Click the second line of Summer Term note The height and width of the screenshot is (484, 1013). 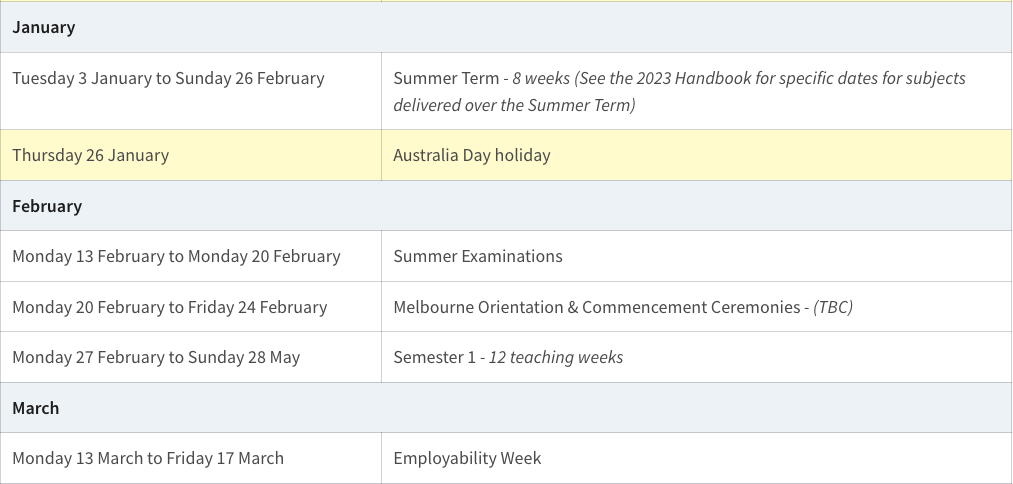514,105
